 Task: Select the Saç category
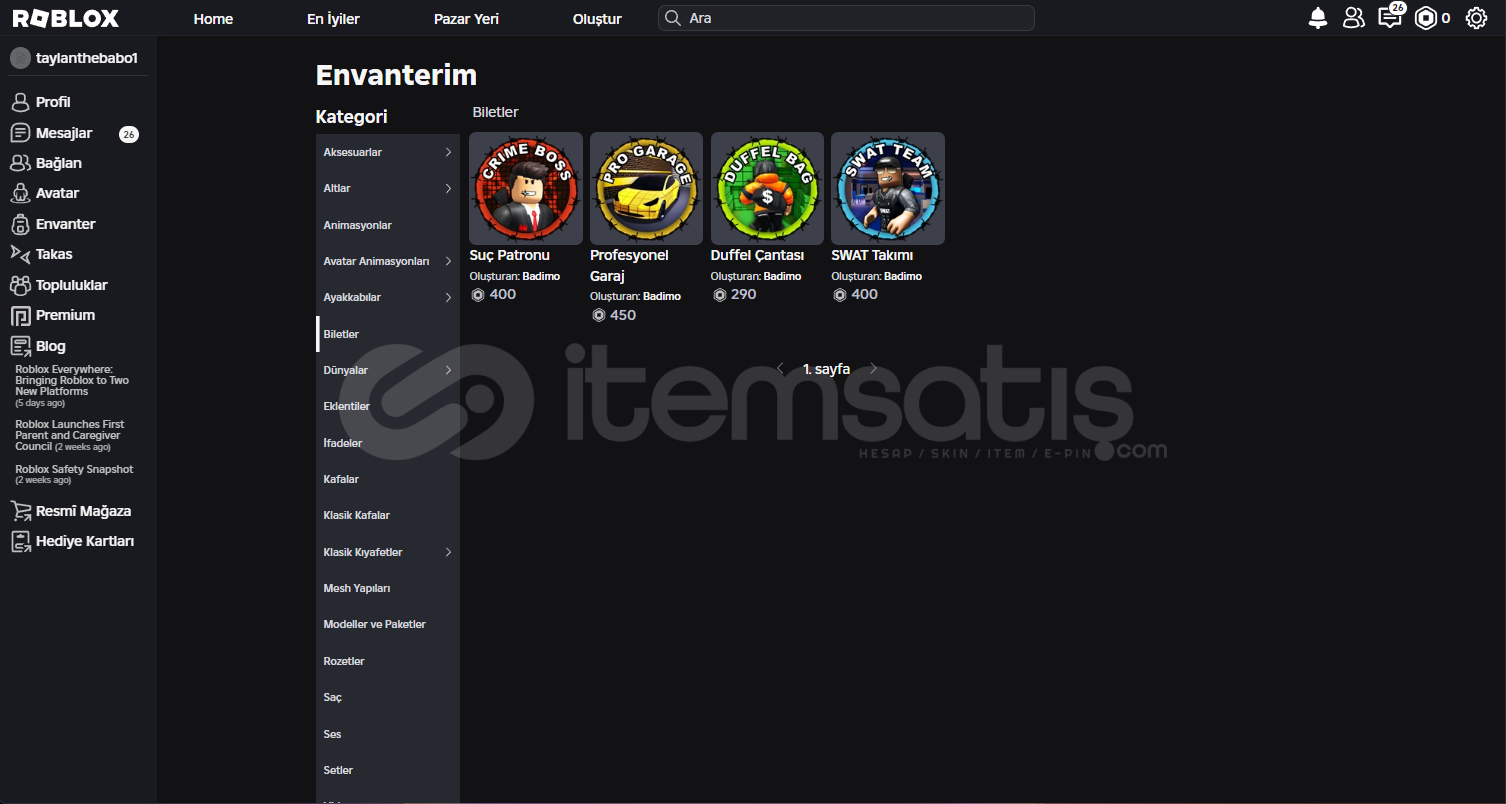pos(388,697)
